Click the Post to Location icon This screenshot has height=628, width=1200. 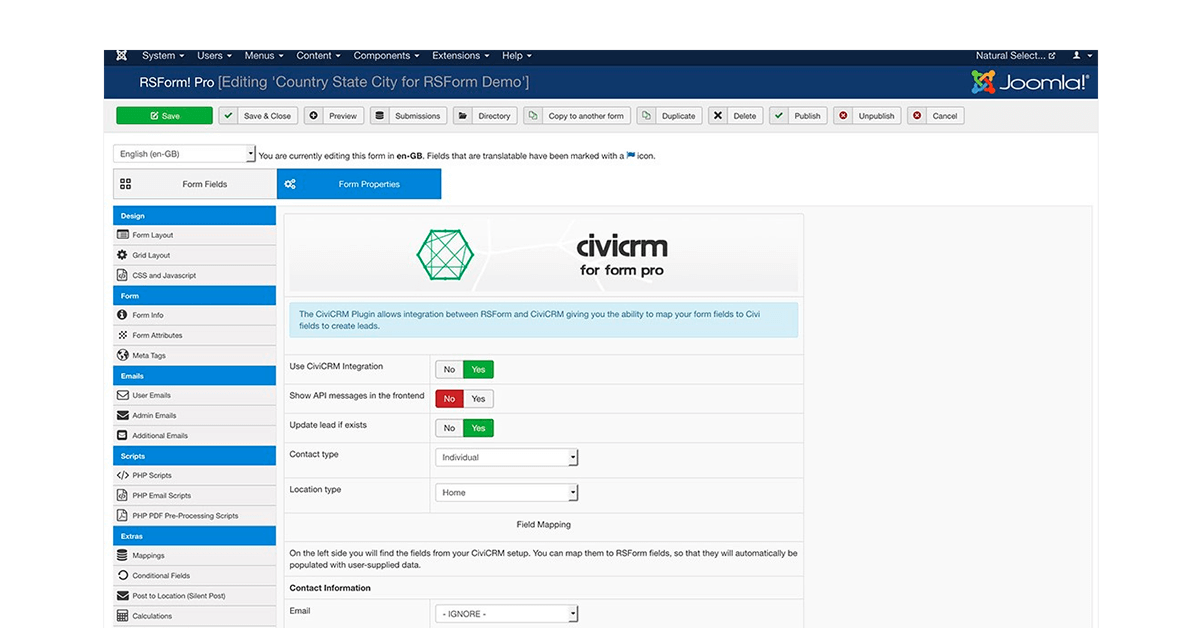(x=123, y=595)
